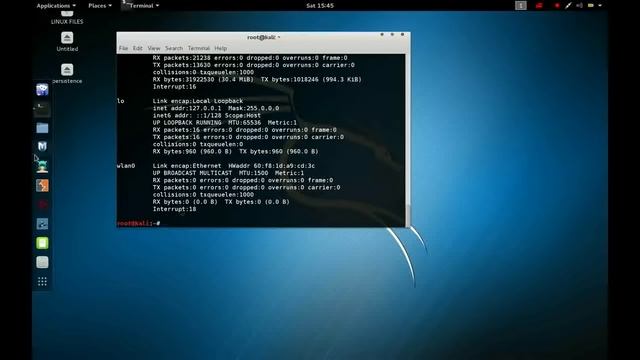
Task: Open the LINUX FILES desktop drive
Action: [67, 18]
